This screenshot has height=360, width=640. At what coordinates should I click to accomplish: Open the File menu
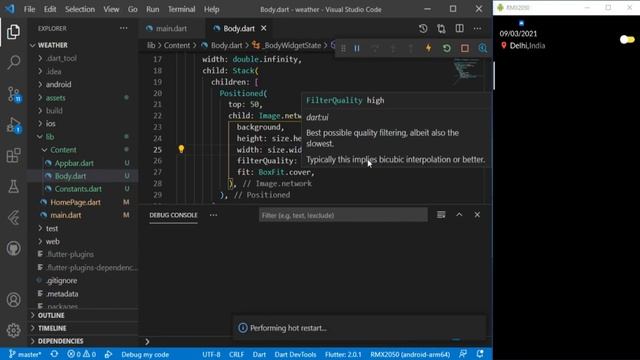29,9
